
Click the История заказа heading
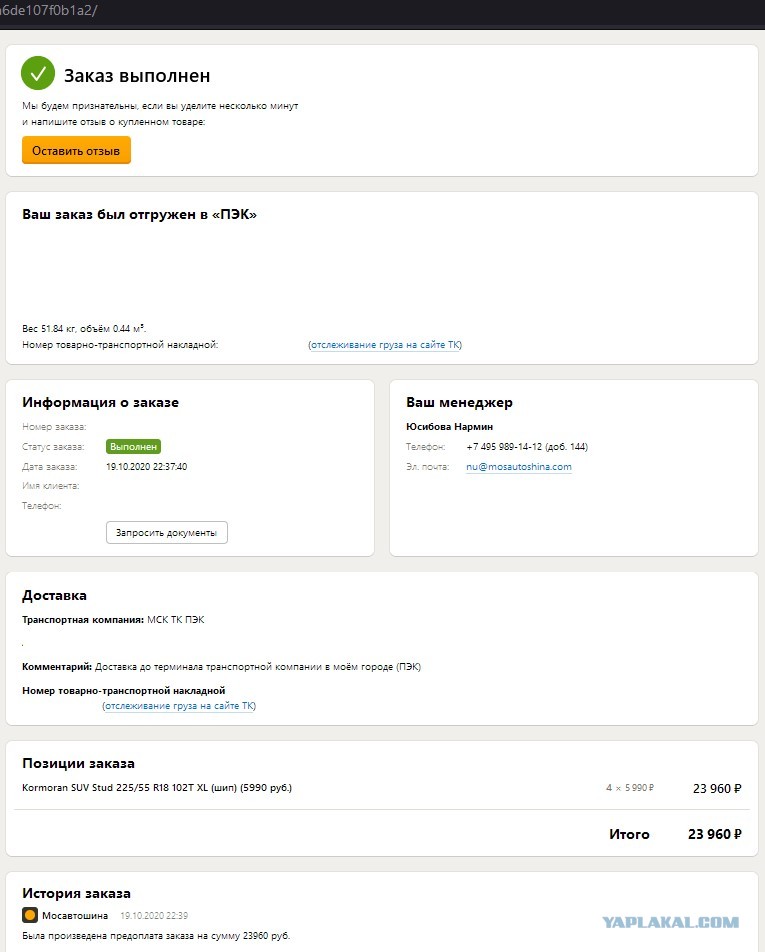(x=76, y=893)
